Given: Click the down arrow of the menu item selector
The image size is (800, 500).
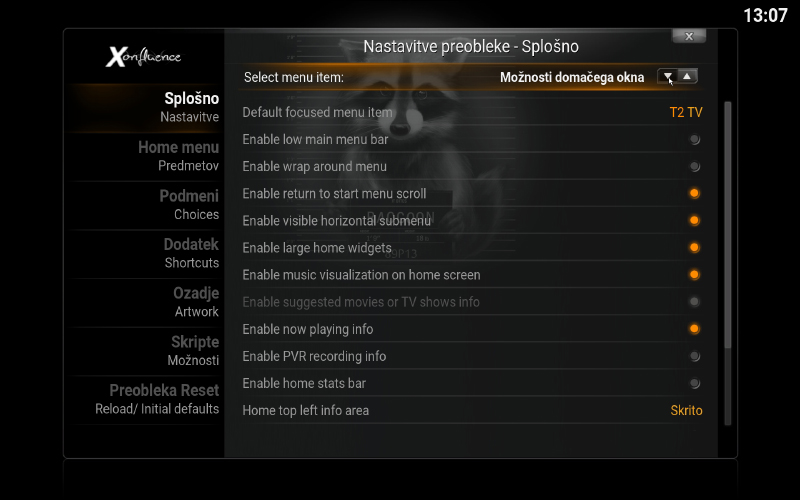Looking at the screenshot, I should pyautogui.click(x=667, y=77).
